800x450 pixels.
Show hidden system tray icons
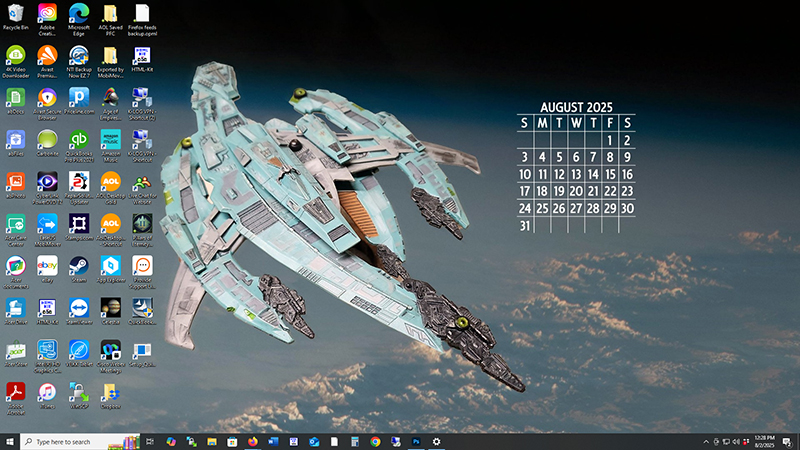pyautogui.click(x=706, y=442)
